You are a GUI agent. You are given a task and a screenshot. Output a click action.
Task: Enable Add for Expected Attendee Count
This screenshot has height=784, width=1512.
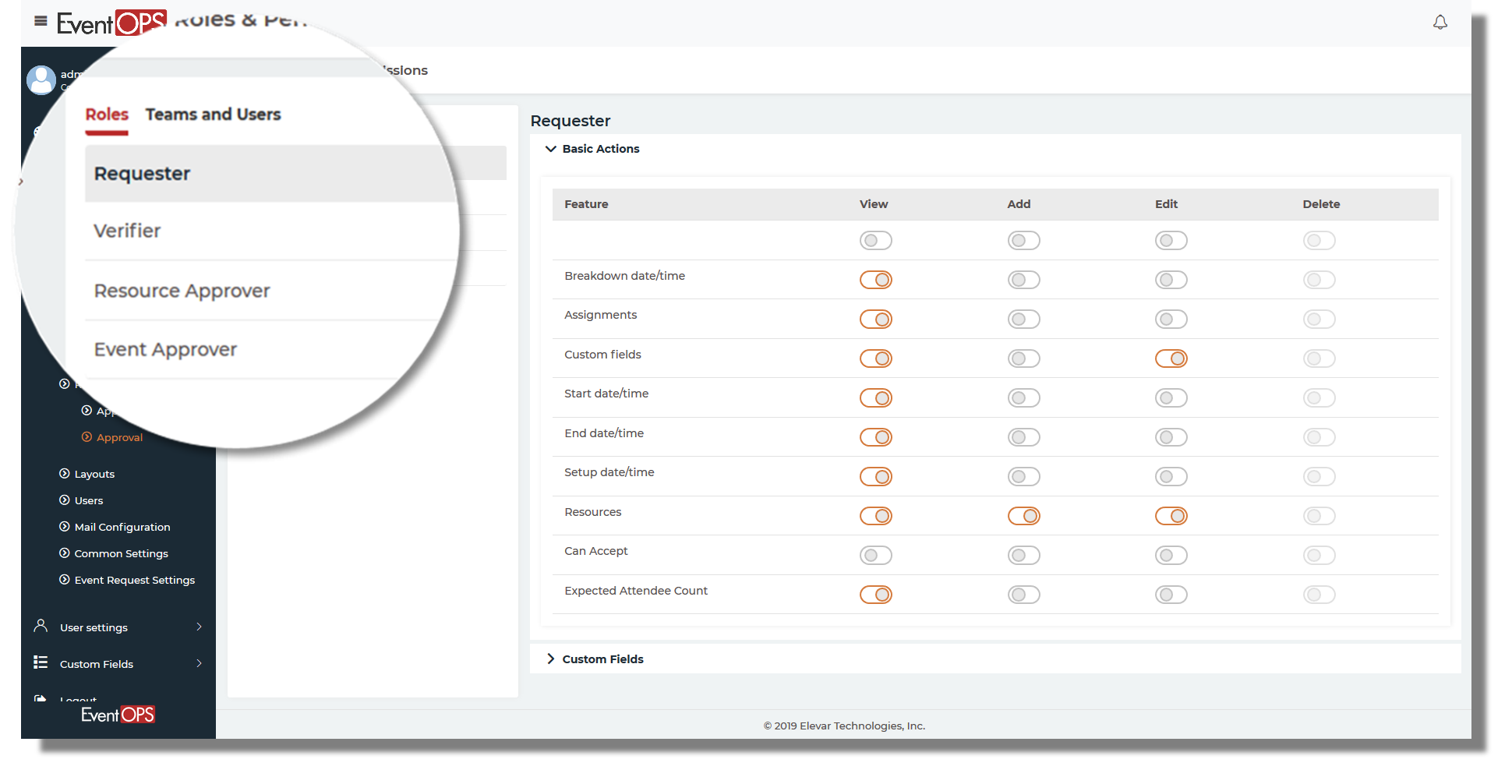coord(1024,595)
